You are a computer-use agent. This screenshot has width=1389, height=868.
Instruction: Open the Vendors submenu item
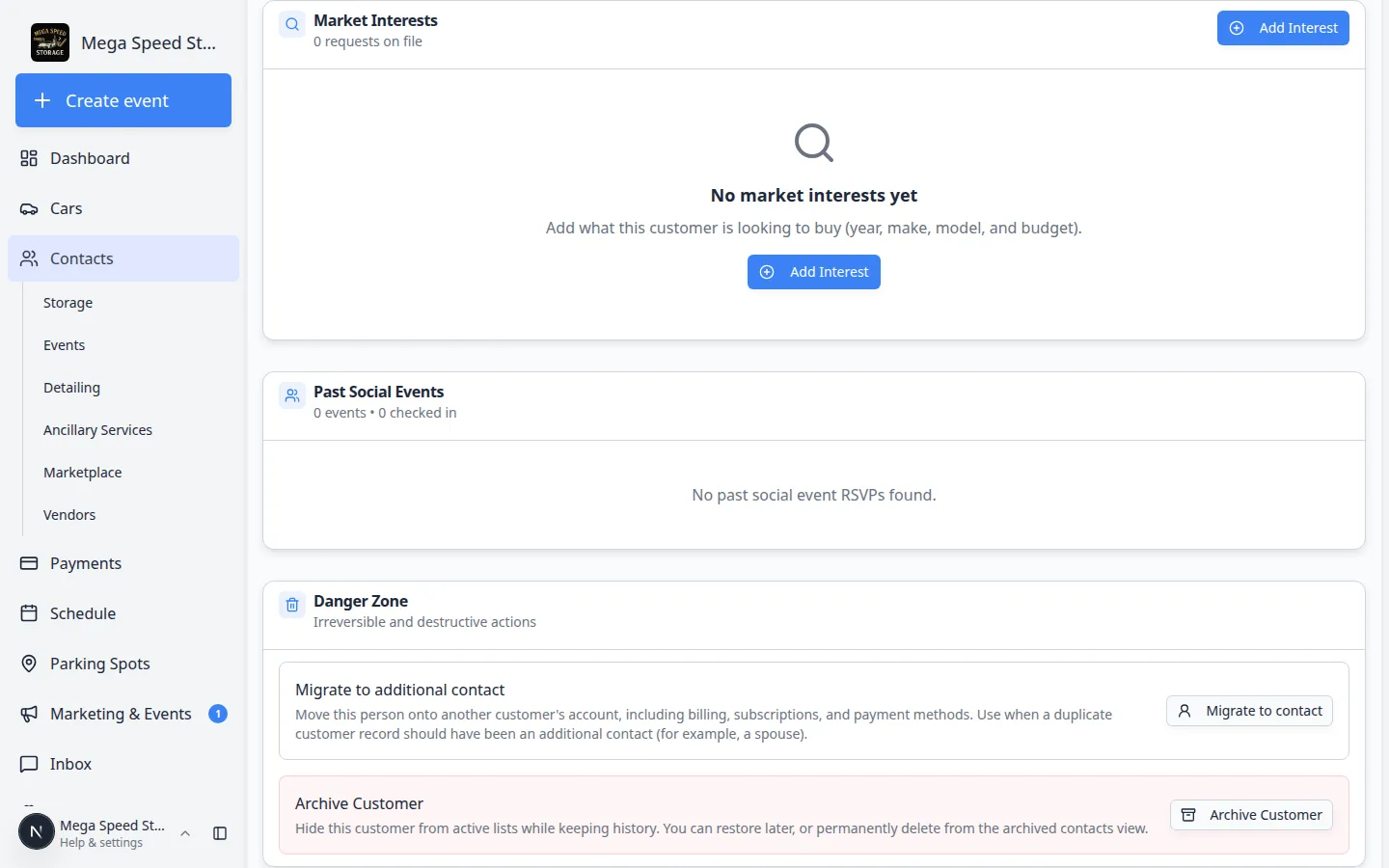tap(69, 515)
